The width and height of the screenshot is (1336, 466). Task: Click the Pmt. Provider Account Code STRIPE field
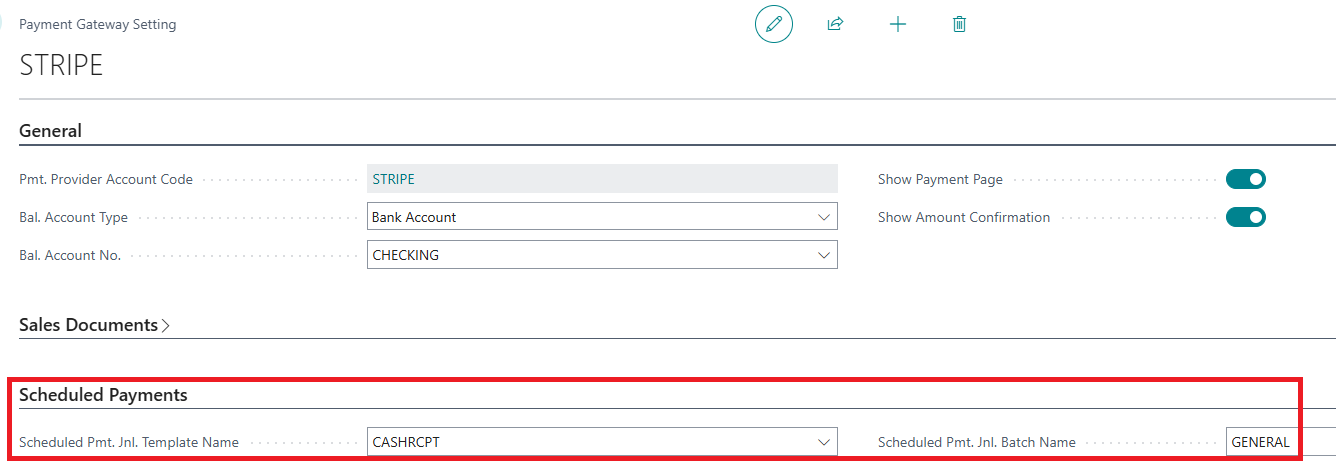pyautogui.click(x=602, y=179)
